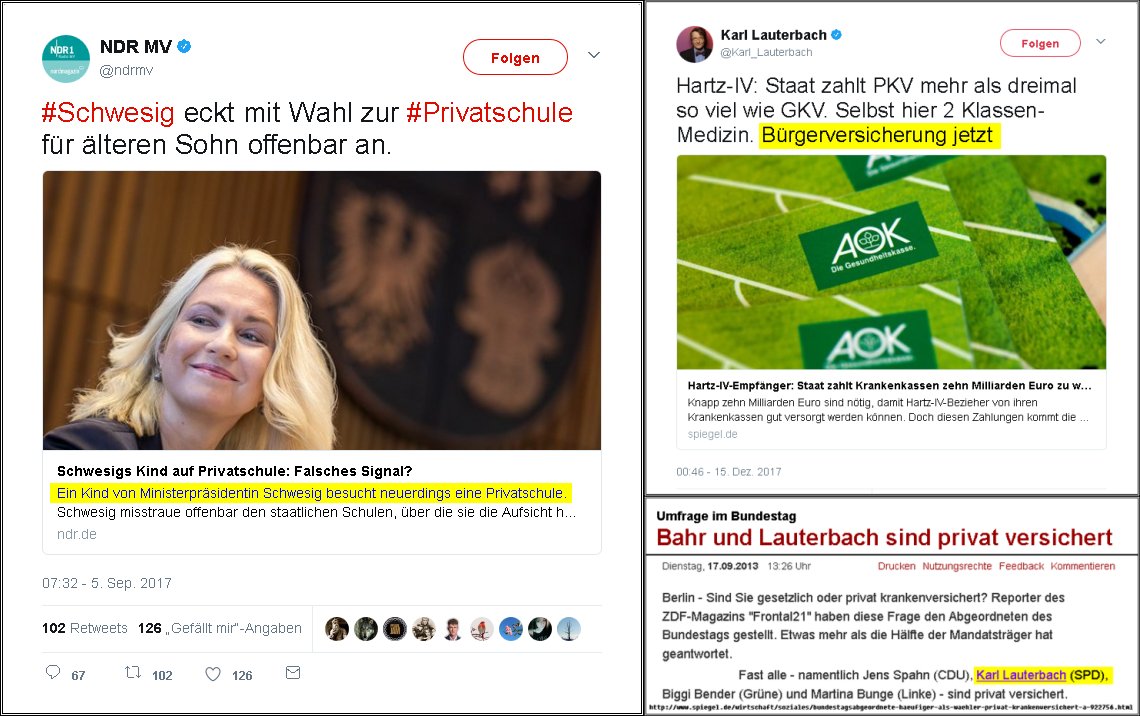The width and height of the screenshot is (1140, 716).
Task: Open the AOK cards article image
Action: pyautogui.click(x=891, y=262)
